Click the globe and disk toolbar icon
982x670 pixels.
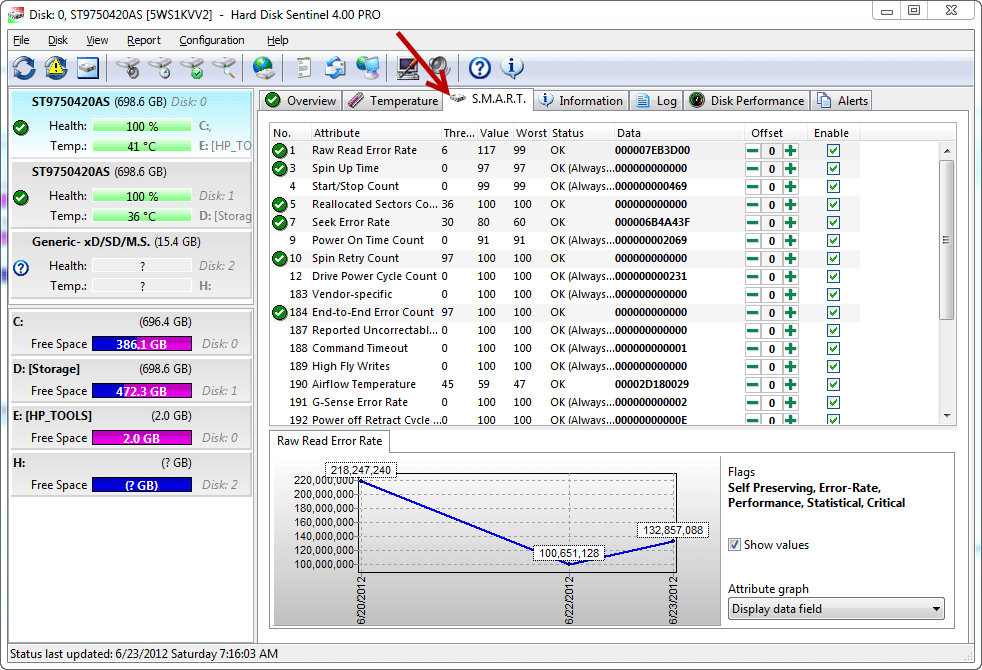[264, 68]
